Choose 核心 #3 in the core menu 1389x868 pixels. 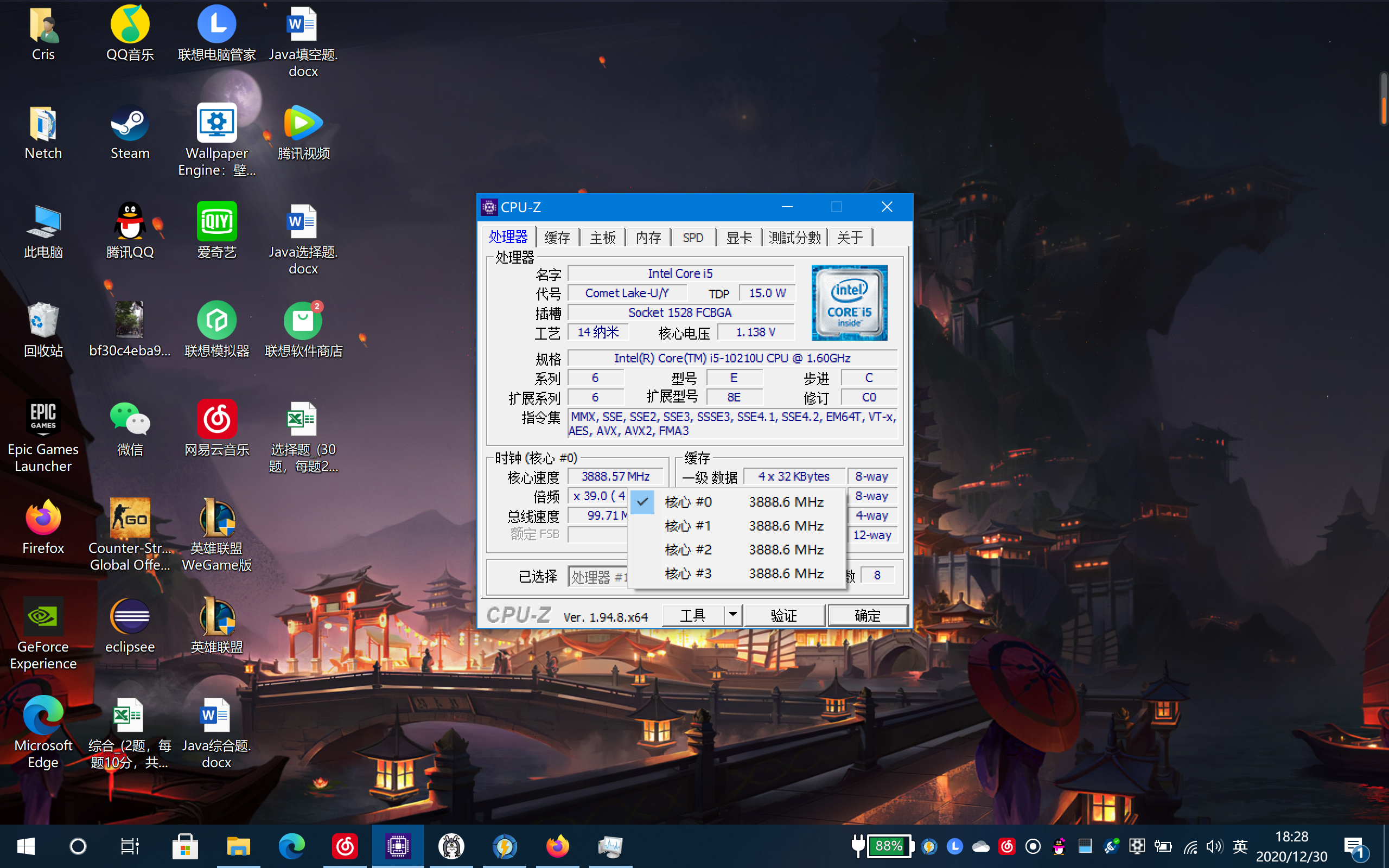(737, 573)
